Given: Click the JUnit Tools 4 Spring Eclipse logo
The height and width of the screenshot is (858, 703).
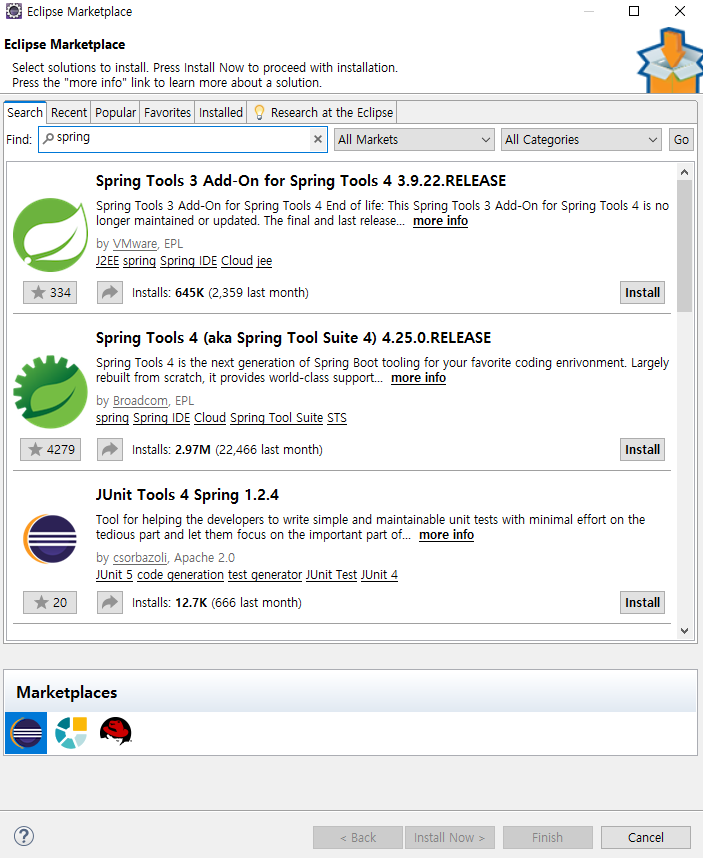Looking at the screenshot, I should [50, 539].
